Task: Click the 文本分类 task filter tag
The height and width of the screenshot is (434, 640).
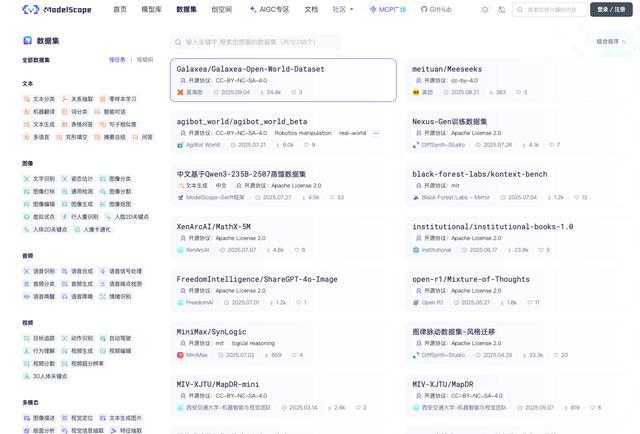Action: pos(40,99)
